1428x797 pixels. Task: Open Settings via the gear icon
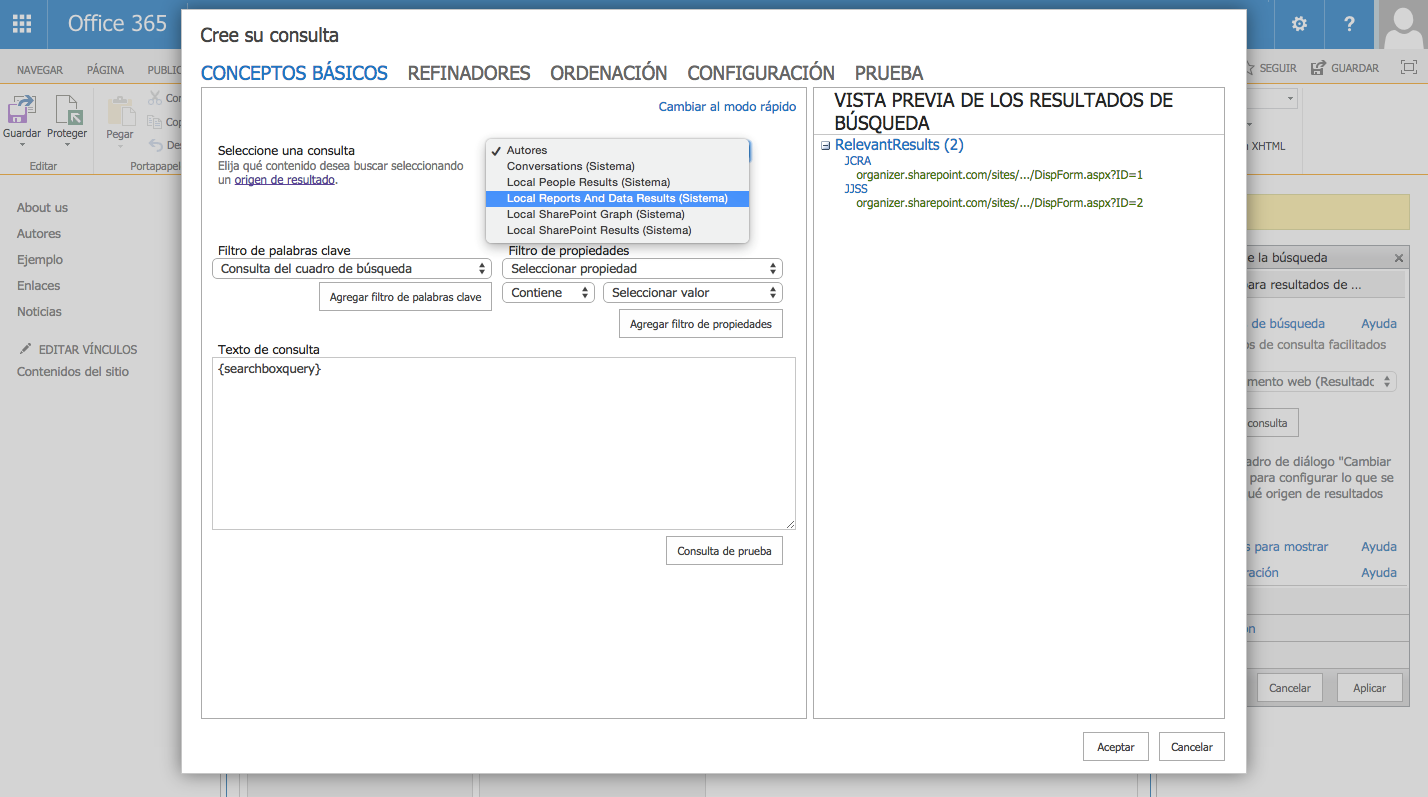click(x=1297, y=23)
